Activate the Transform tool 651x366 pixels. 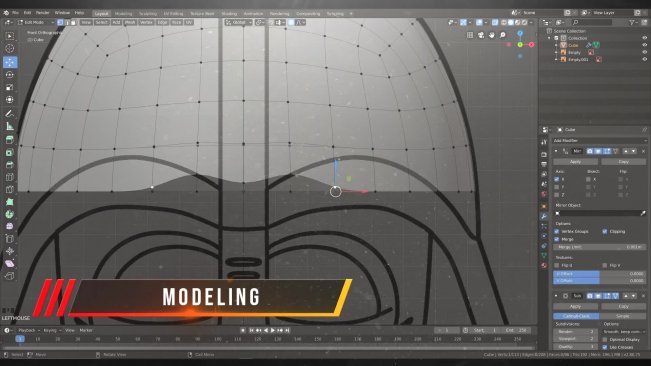click(10, 100)
